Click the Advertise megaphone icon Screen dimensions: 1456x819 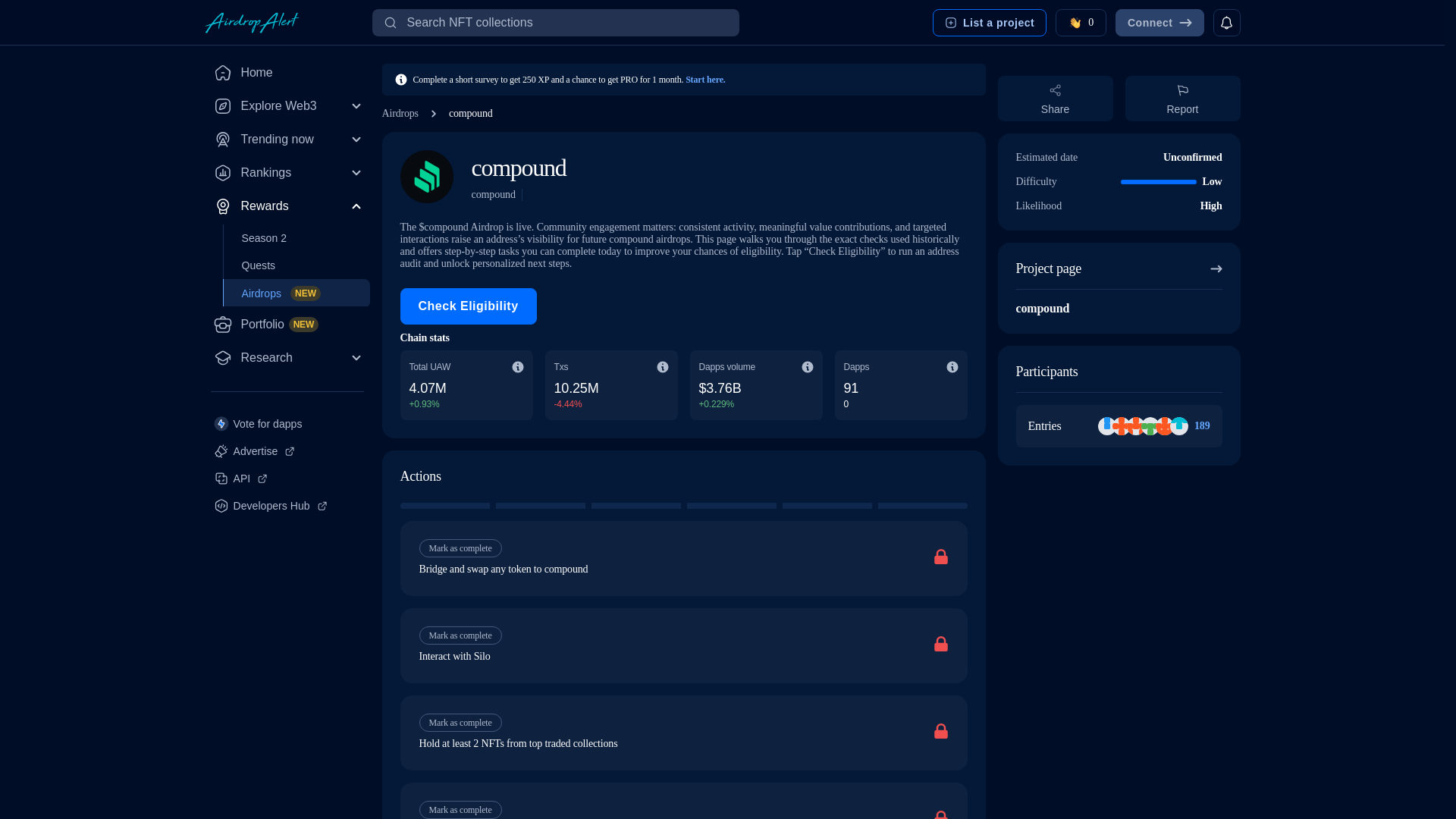[221, 451]
